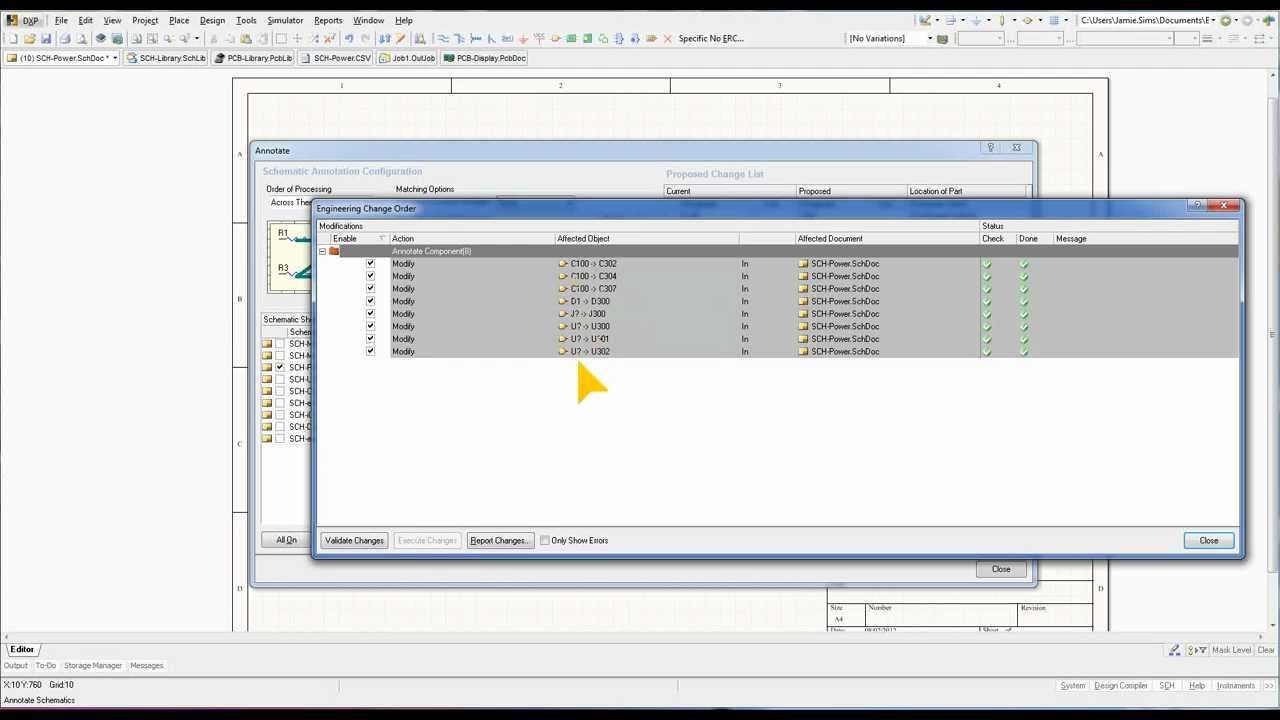
Task: Click the Annotate dialog help question icon
Action: 990,148
